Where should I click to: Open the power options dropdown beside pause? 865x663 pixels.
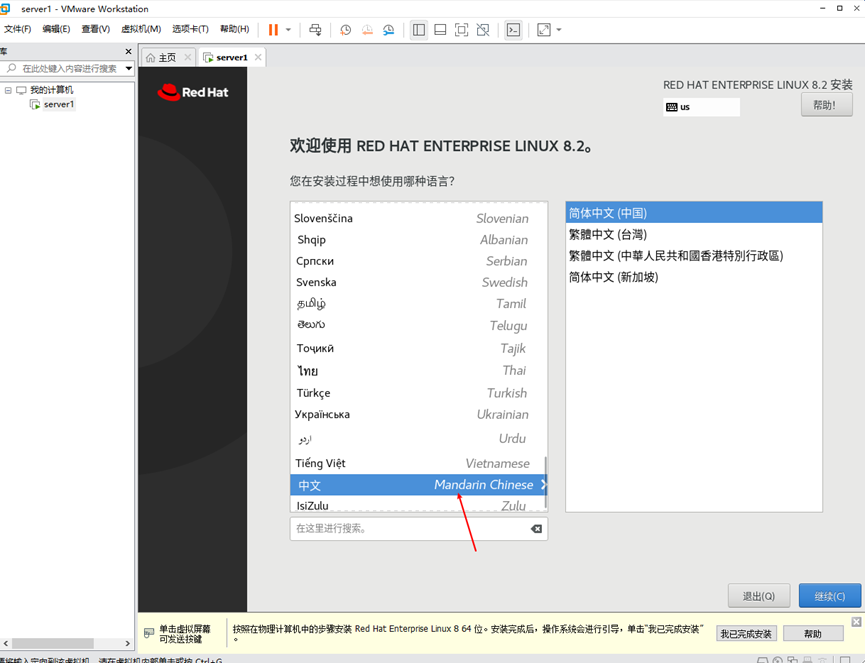288,30
